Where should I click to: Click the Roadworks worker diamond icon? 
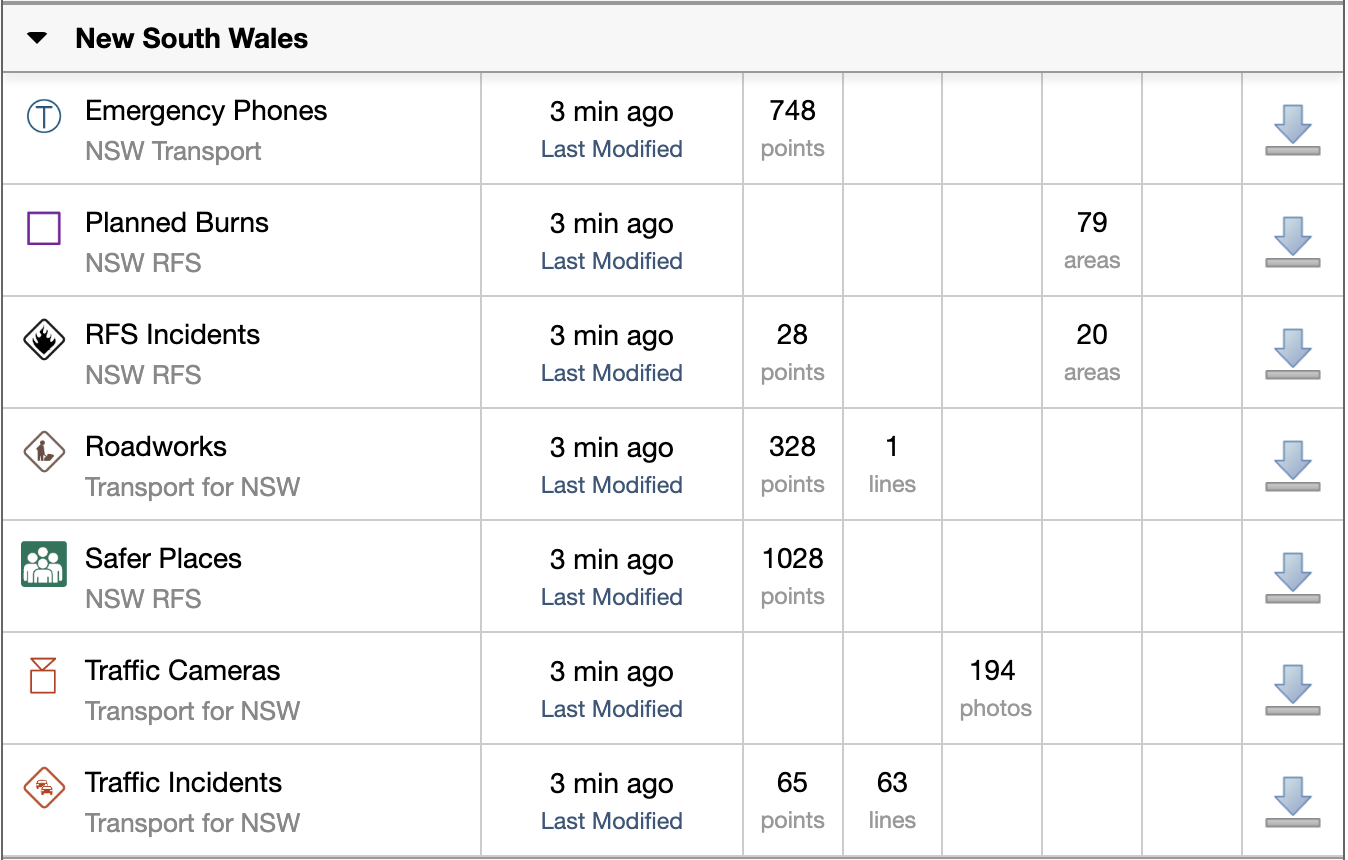[44, 453]
